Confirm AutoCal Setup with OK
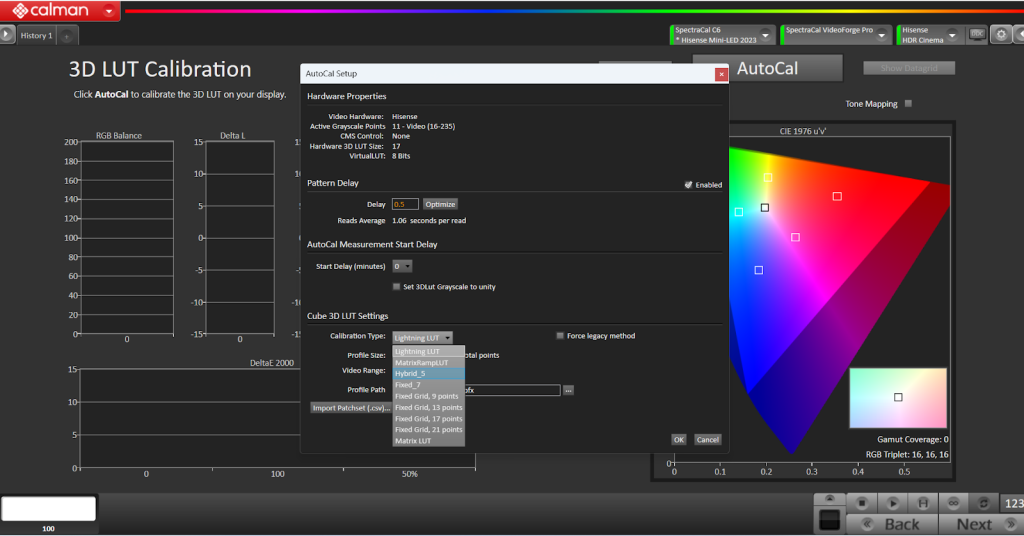 point(679,439)
